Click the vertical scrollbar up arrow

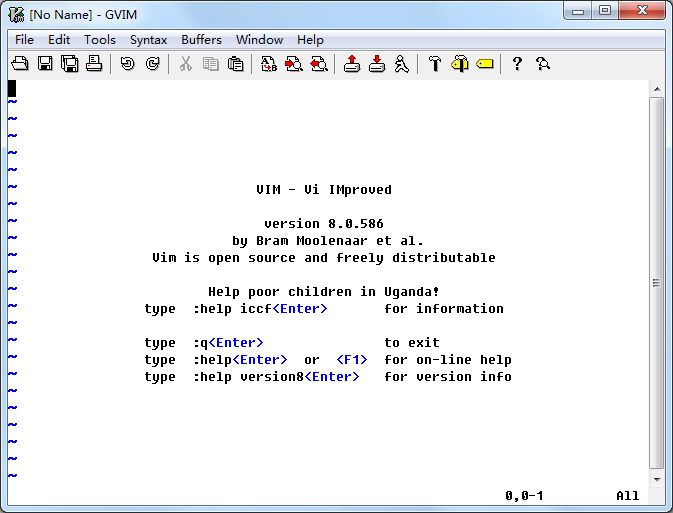click(657, 89)
